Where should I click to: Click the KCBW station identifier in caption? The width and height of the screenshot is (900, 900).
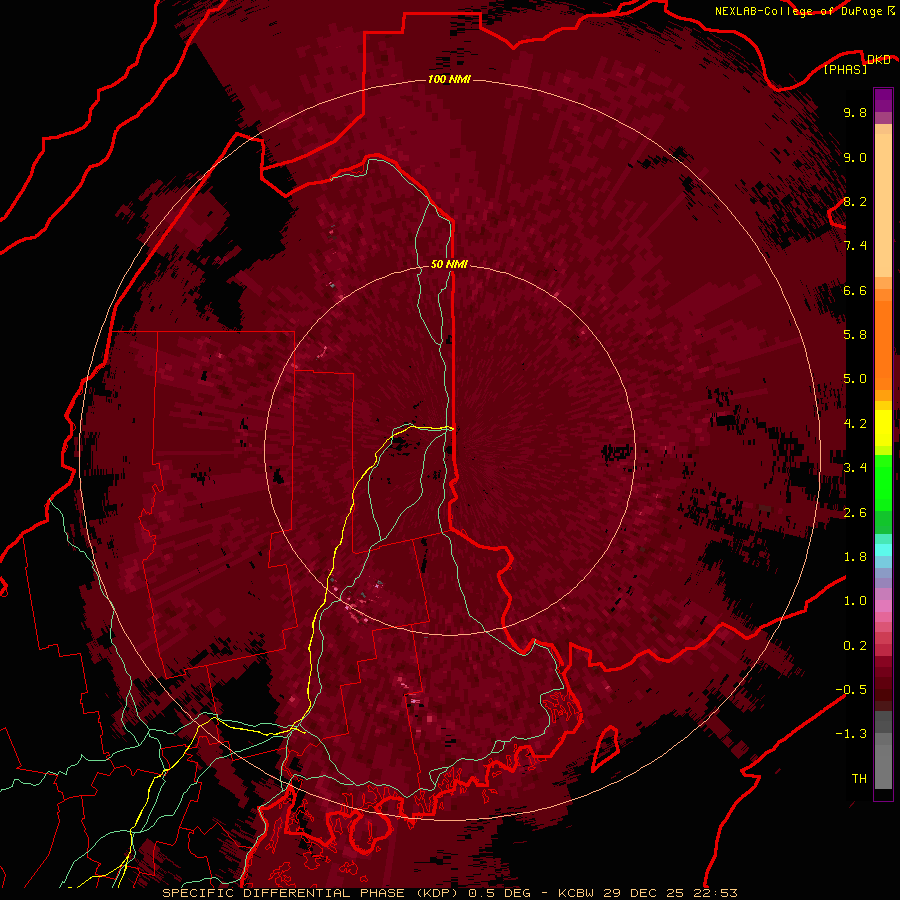tap(576, 893)
